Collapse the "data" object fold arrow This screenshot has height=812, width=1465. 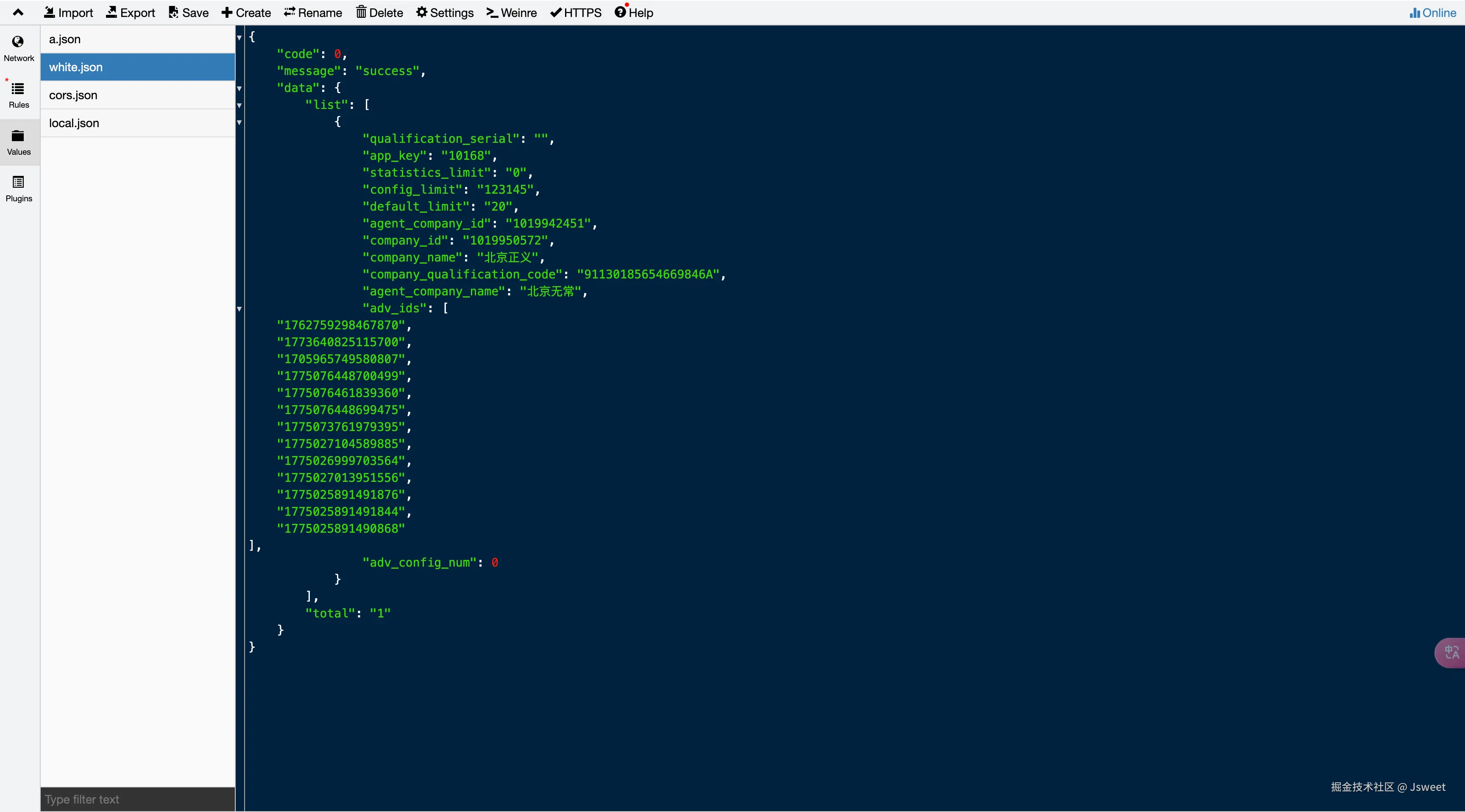[x=240, y=89]
